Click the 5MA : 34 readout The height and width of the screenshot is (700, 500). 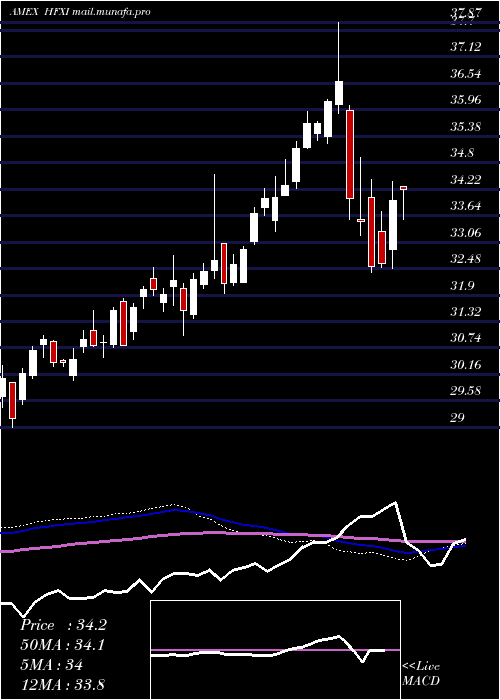[x=51, y=665]
